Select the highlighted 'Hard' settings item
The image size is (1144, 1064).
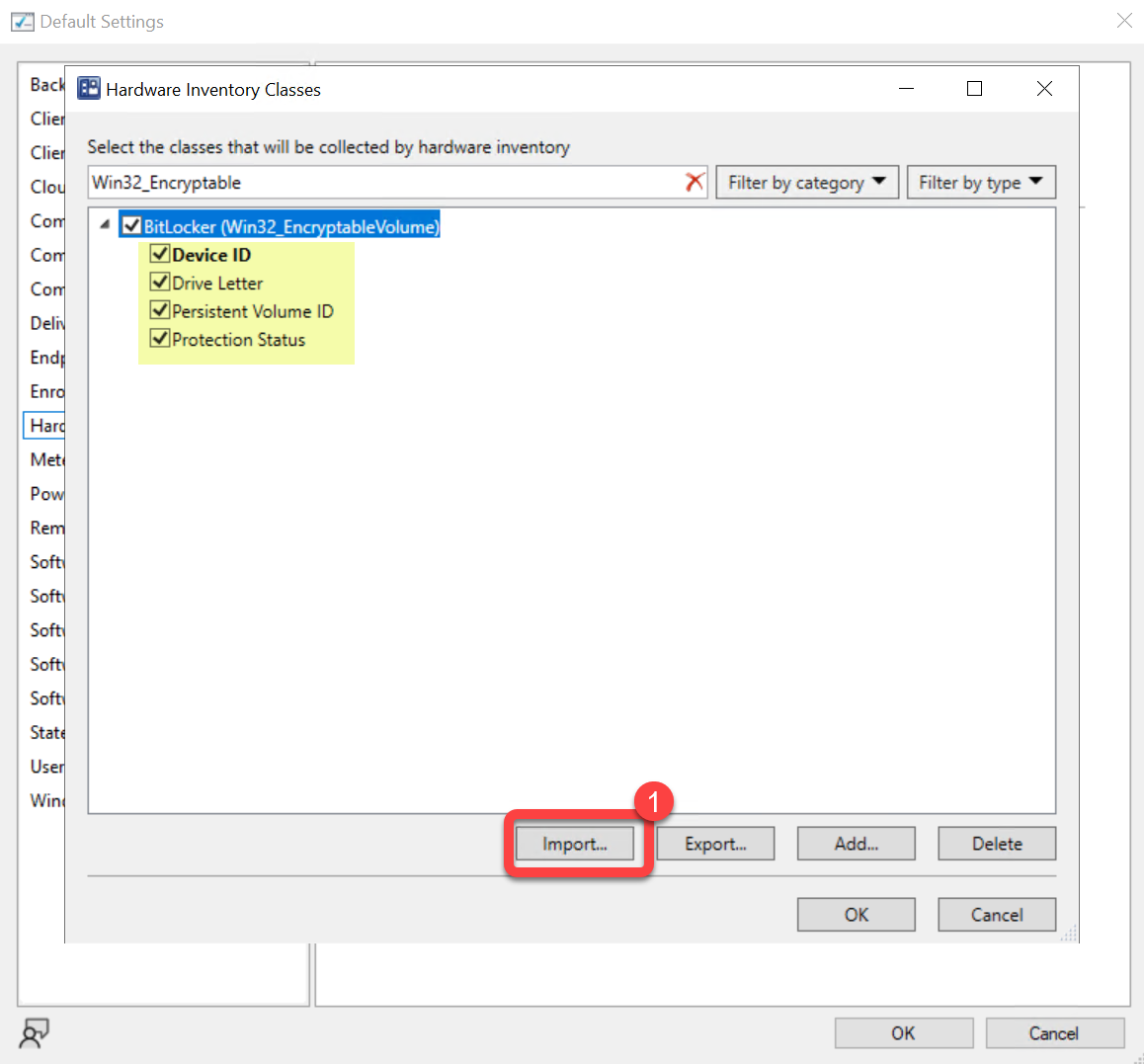click(x=45, y=426)
